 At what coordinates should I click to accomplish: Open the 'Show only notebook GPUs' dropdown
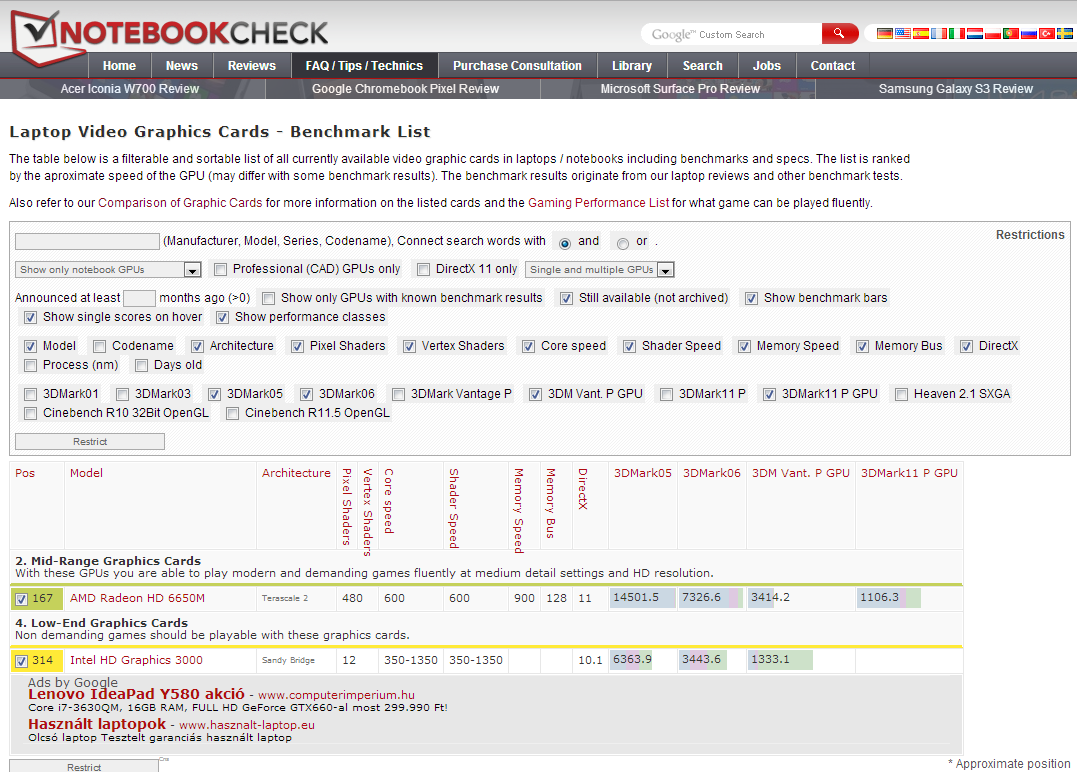click(108, 270)
